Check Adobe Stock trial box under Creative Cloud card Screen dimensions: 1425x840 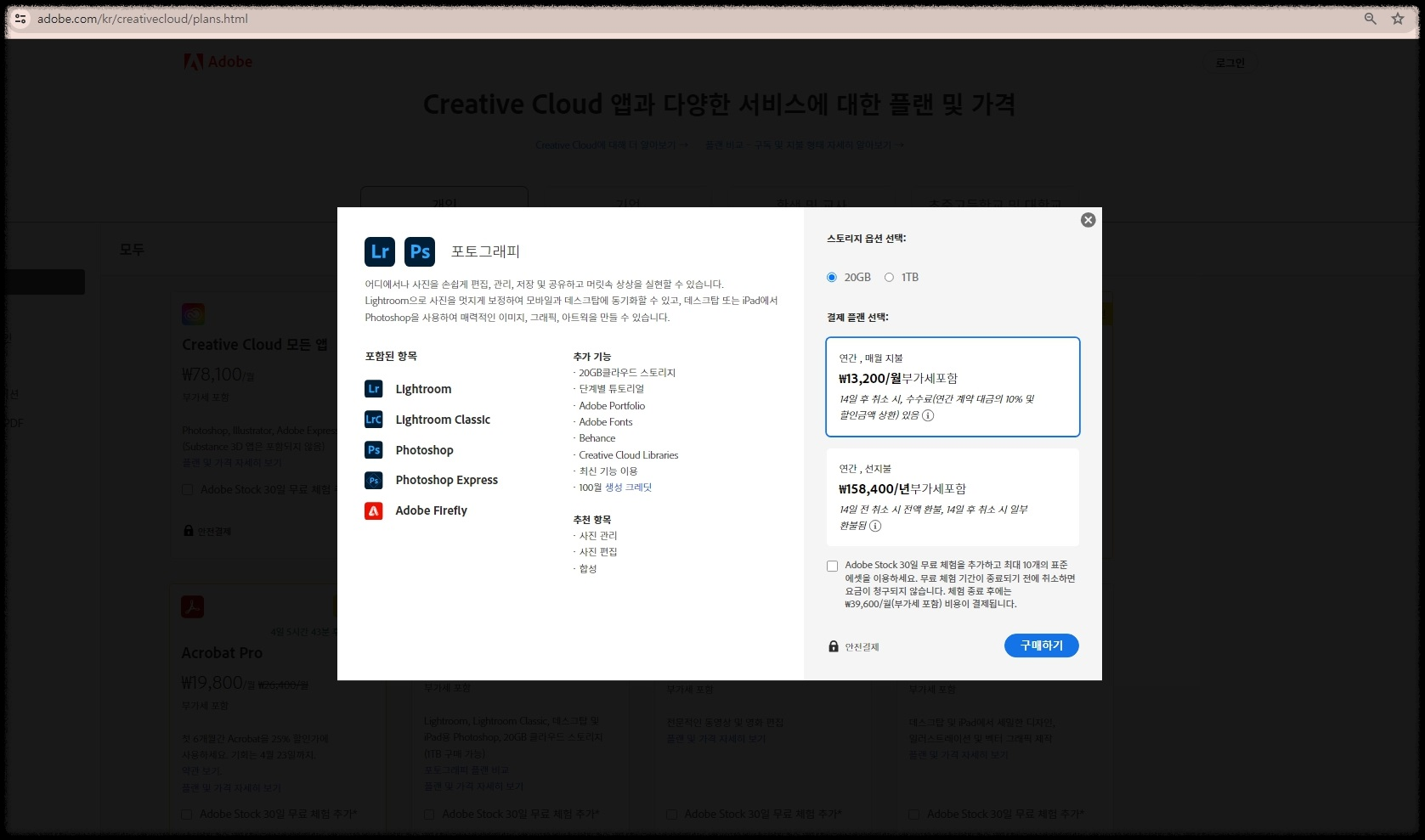click(x=187, y=490)
